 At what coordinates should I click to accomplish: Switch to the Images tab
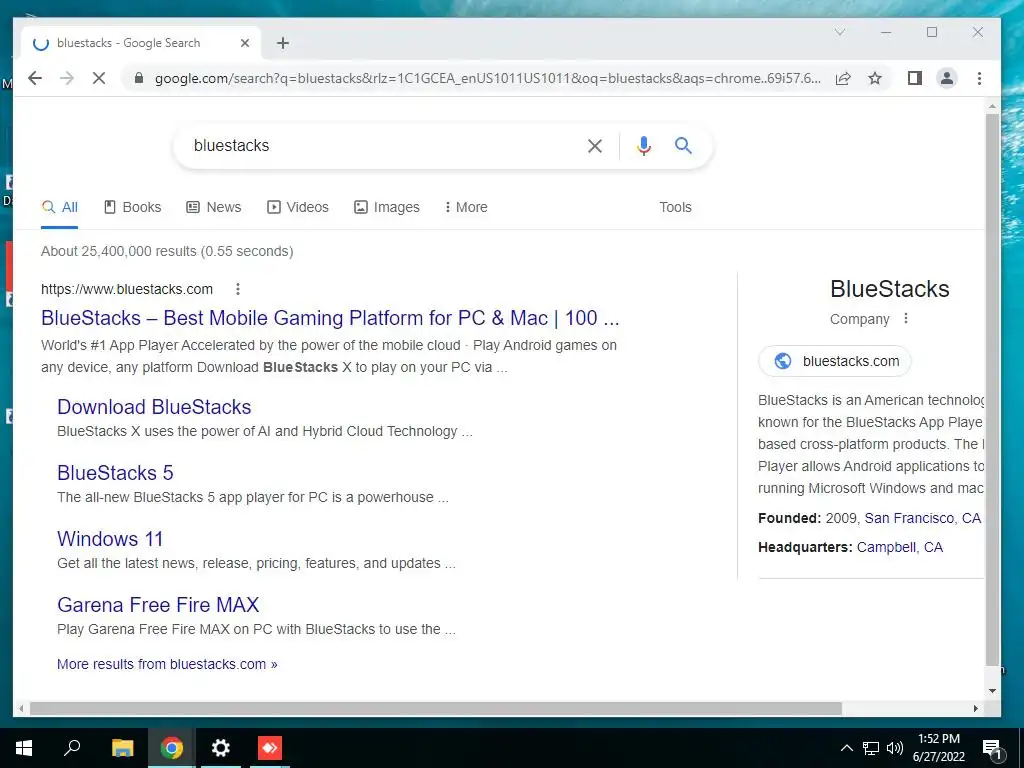pos(387,207)
